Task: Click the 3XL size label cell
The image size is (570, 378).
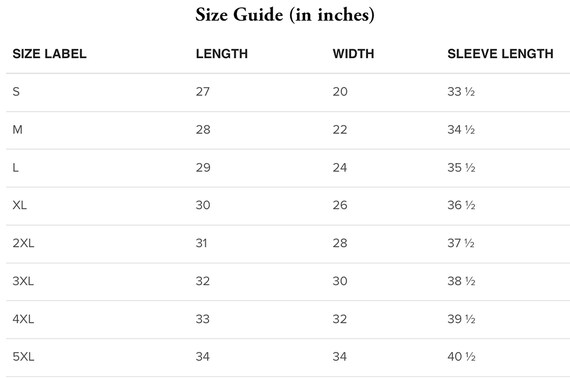Action: [x=23, y=281]
